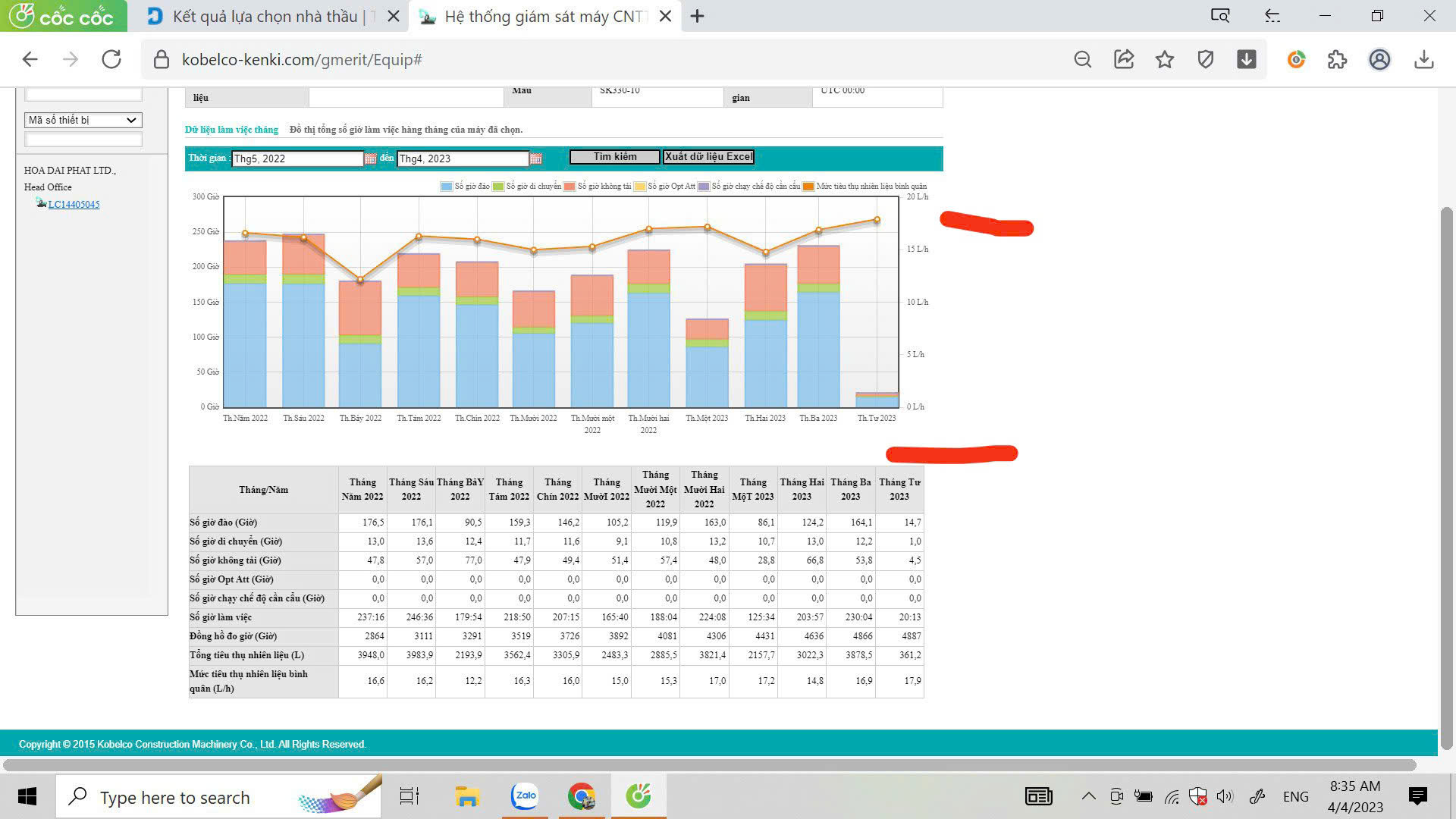The image size is (1456, 819).
Task: Click the browser forward arrow
Action: pyautogui.click(x=71, y=59)
